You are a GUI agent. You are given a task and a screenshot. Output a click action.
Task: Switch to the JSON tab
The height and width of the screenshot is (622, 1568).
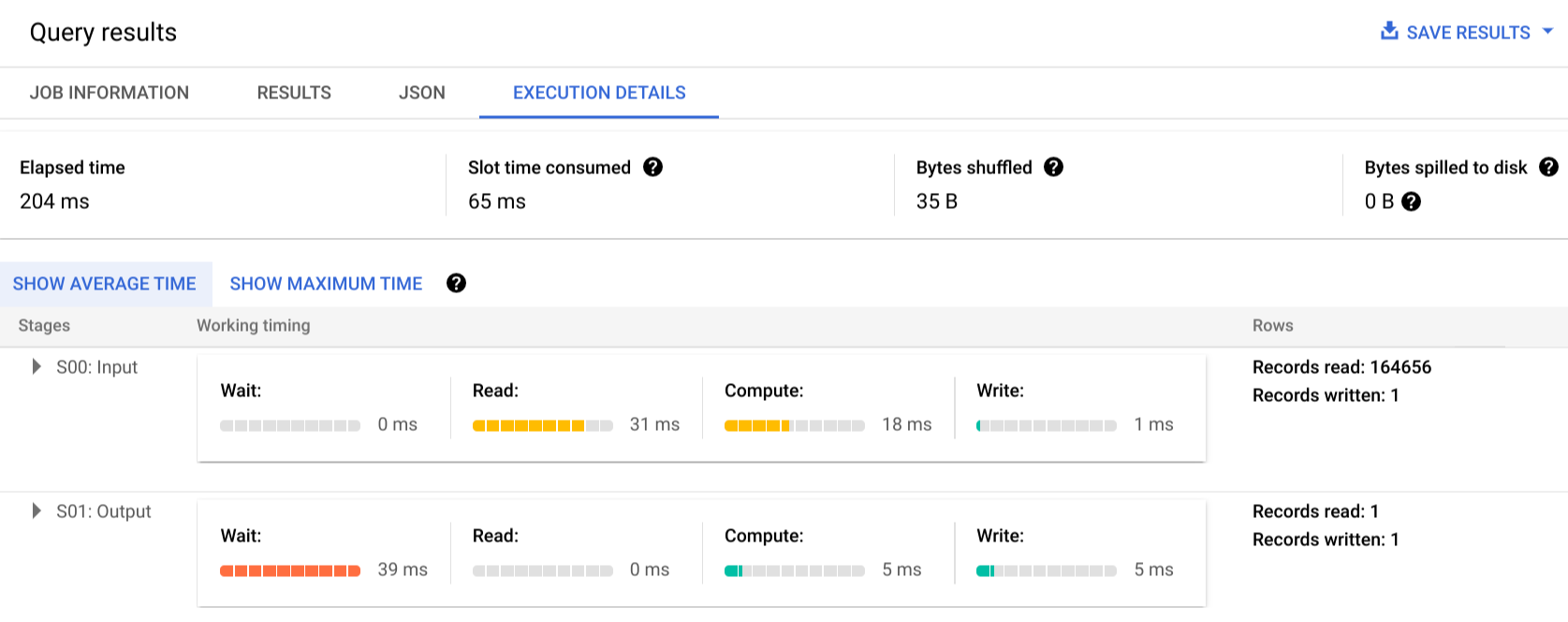click(422, 93)
